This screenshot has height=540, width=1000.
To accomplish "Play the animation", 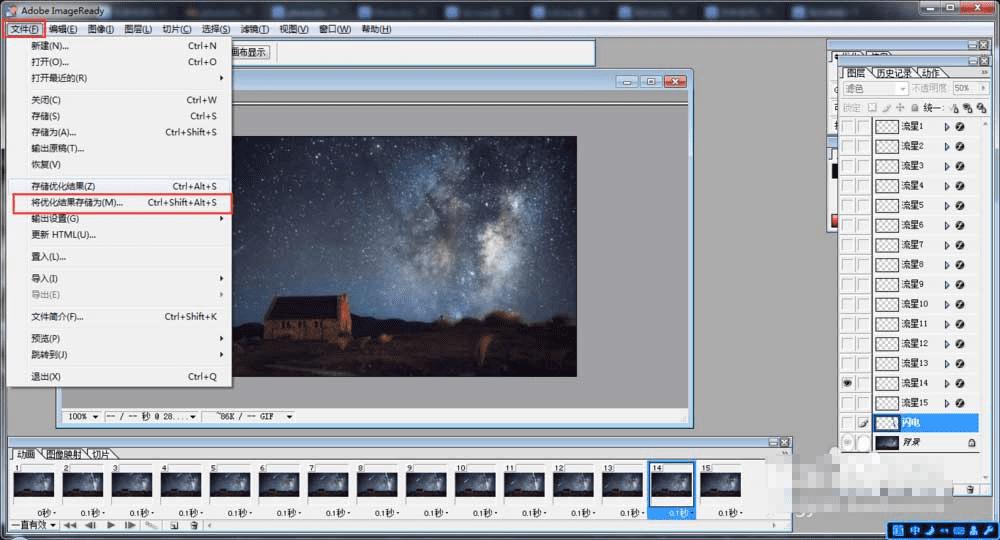I will [x=111, y=525].
